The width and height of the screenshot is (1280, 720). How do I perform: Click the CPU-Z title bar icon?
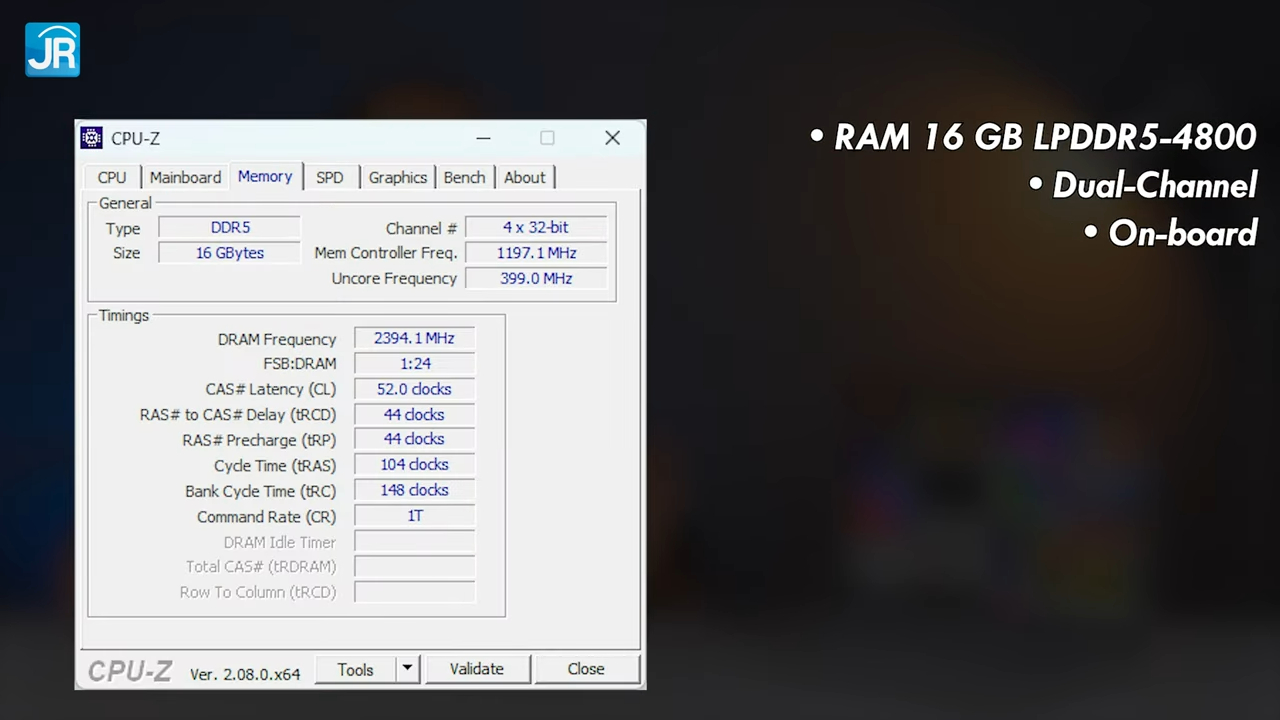[91, 138]
